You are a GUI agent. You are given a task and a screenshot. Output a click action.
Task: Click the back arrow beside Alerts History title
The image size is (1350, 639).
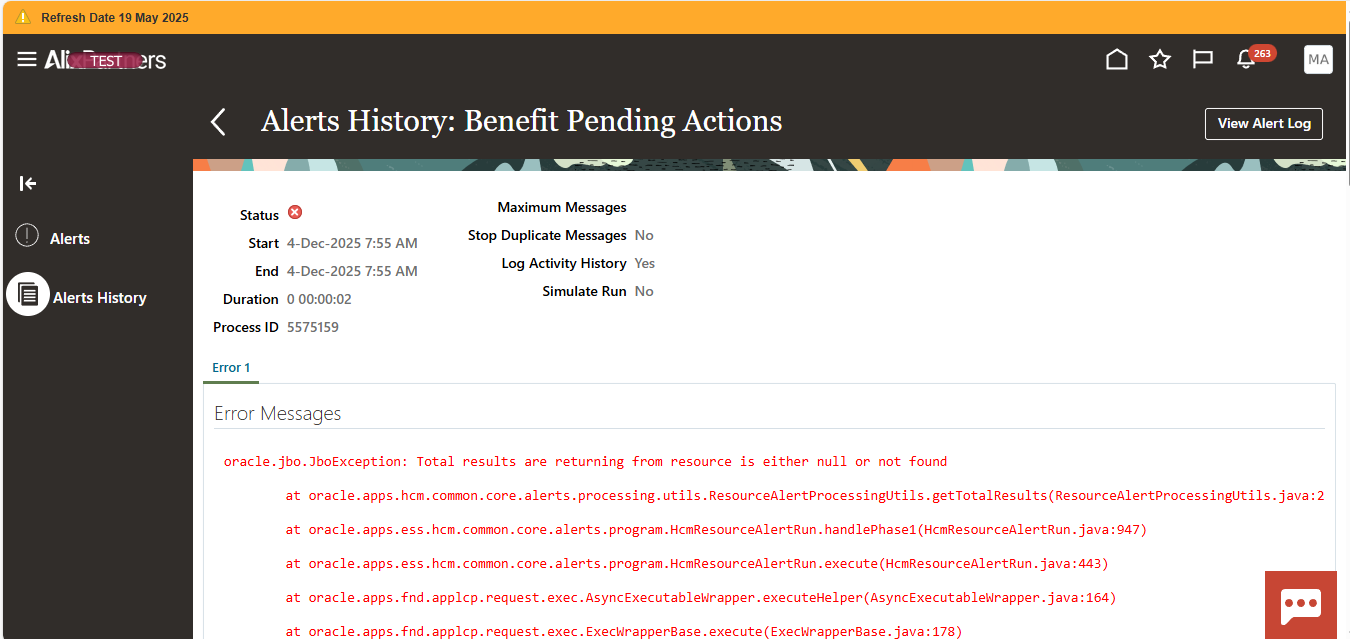218,122
